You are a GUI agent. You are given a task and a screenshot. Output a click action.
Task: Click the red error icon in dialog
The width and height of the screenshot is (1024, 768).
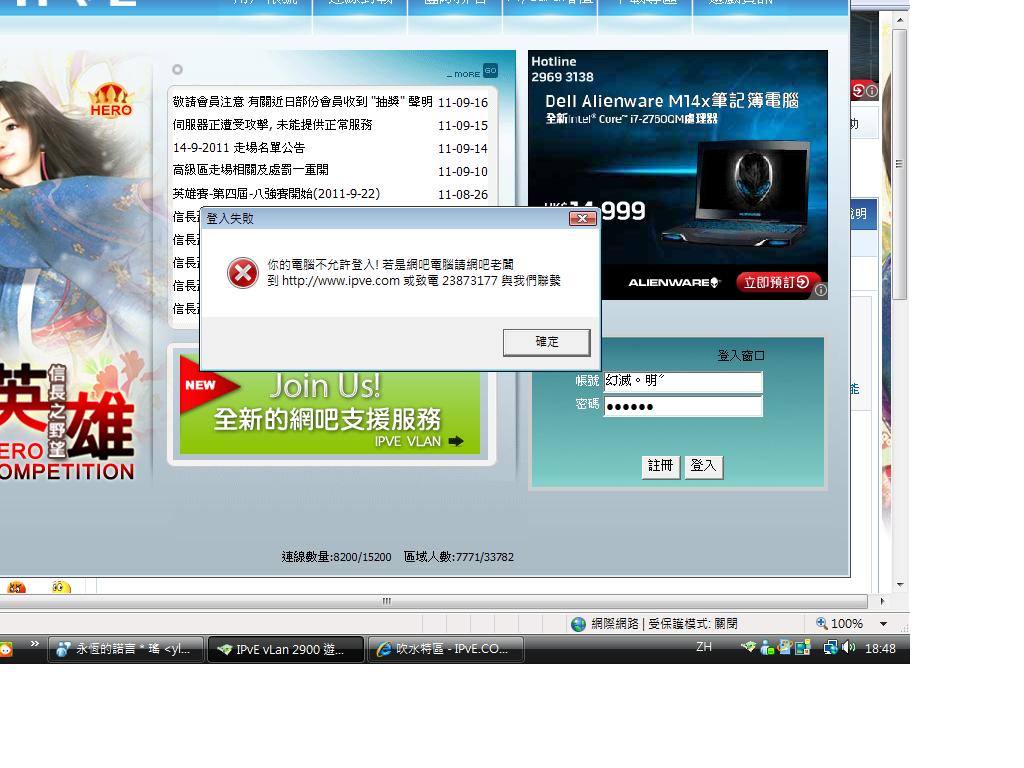(243, 273)
